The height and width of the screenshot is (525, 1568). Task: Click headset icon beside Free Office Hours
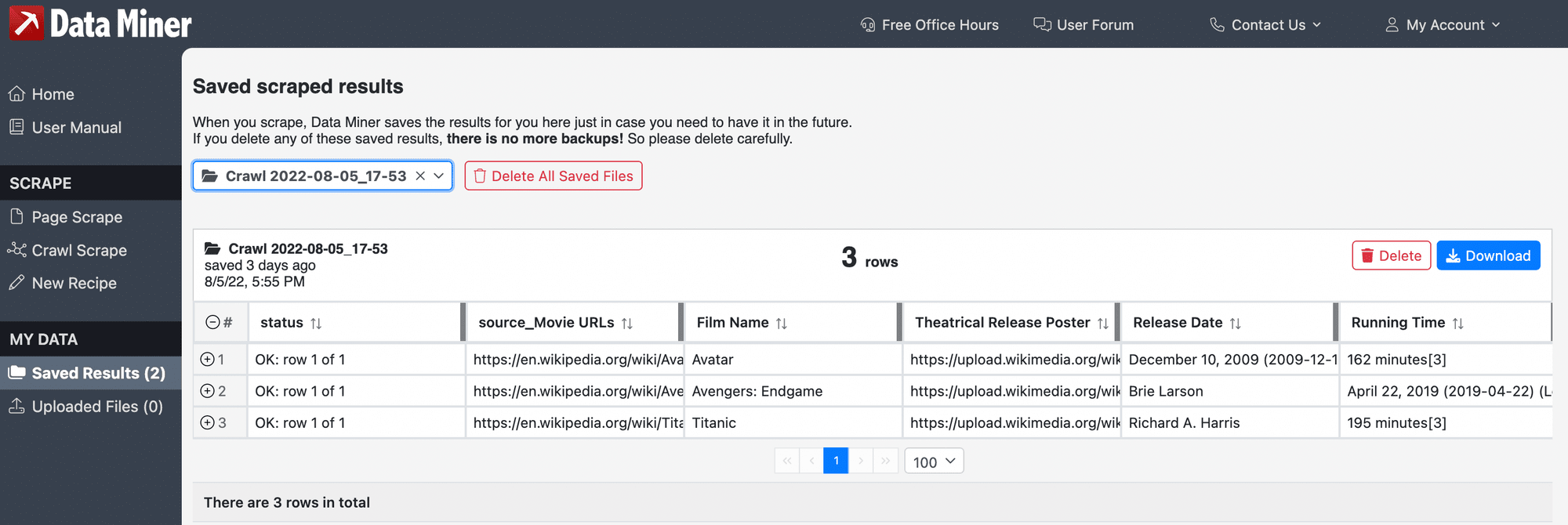coord(867,25)
